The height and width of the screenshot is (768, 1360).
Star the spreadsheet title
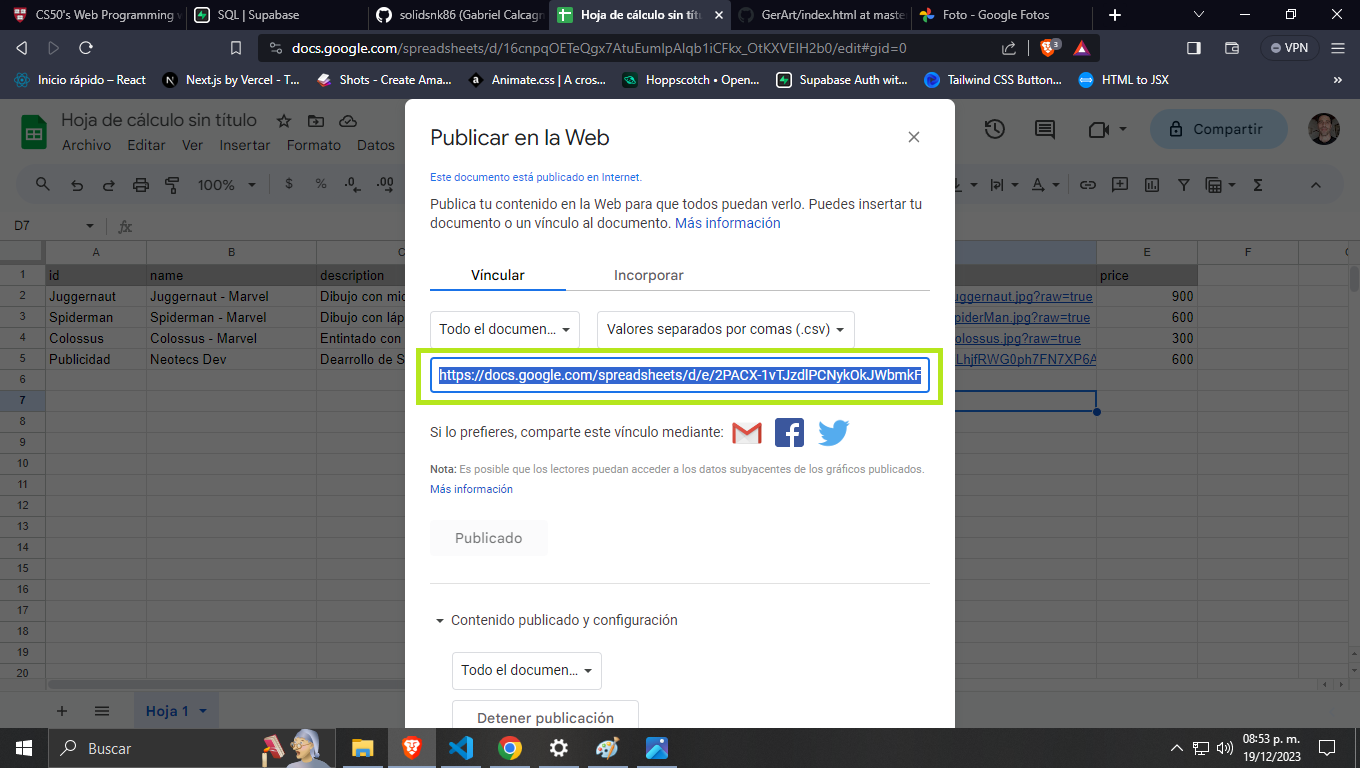pyautogui.click(x=284, y=121)
